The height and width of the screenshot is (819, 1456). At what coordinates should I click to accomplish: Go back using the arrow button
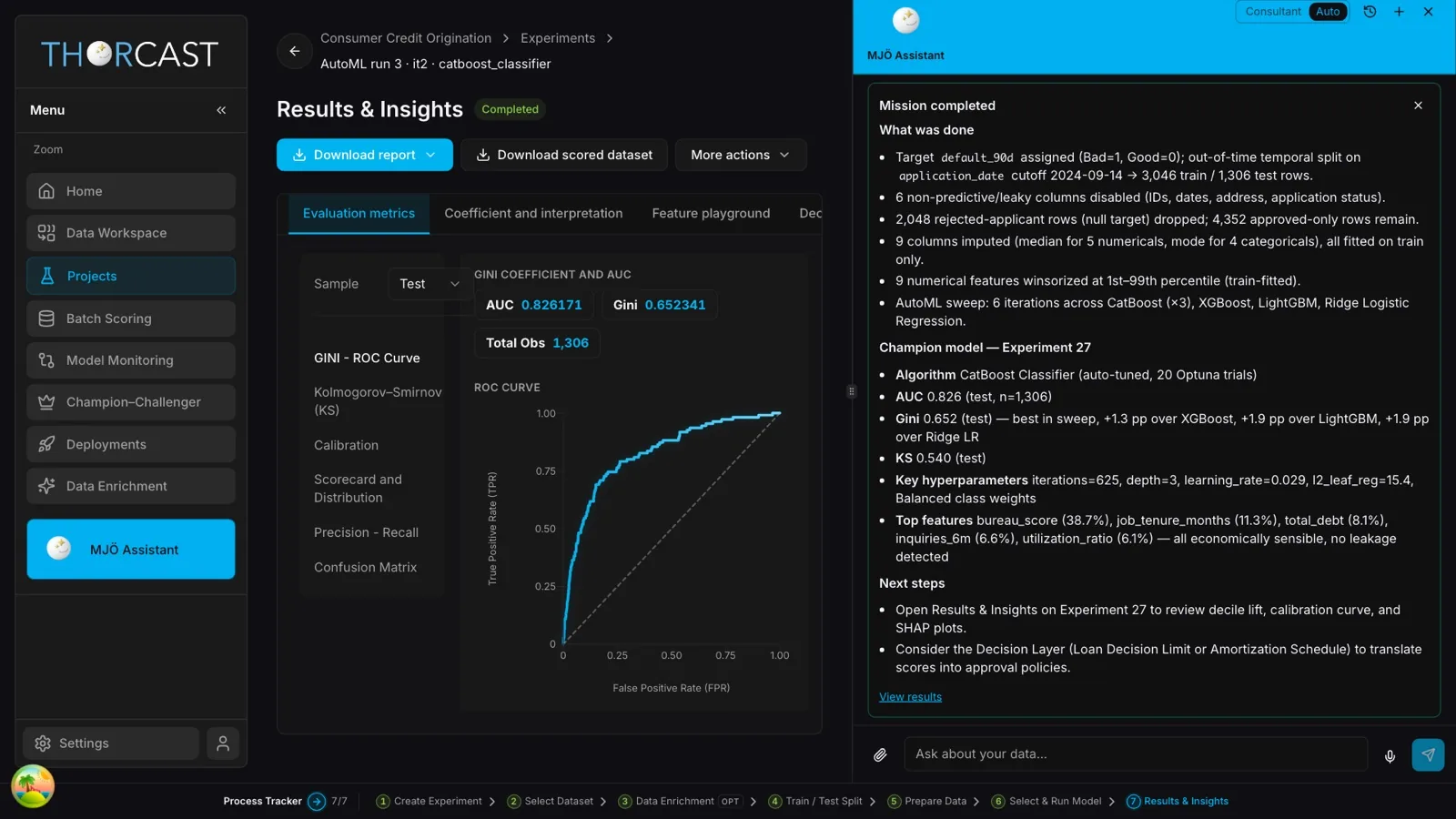point(294,51)
